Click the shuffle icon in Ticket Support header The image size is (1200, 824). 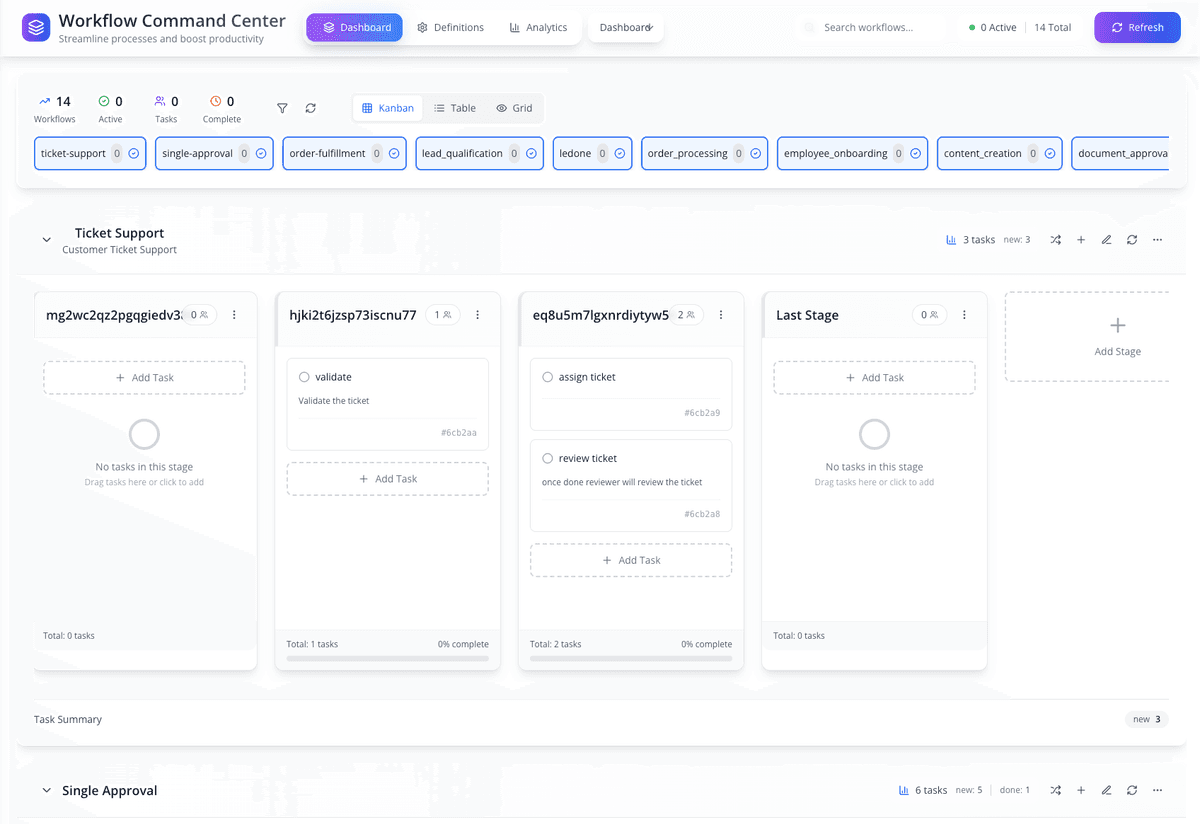pos(1055,239)
